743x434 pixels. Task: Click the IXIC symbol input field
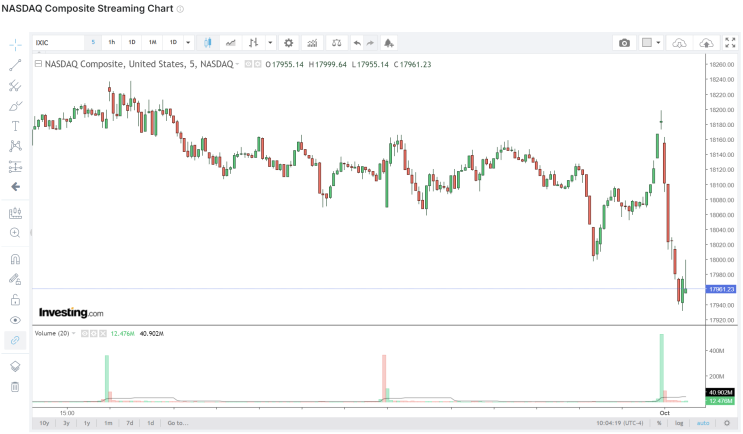click(x=58, y=43)
